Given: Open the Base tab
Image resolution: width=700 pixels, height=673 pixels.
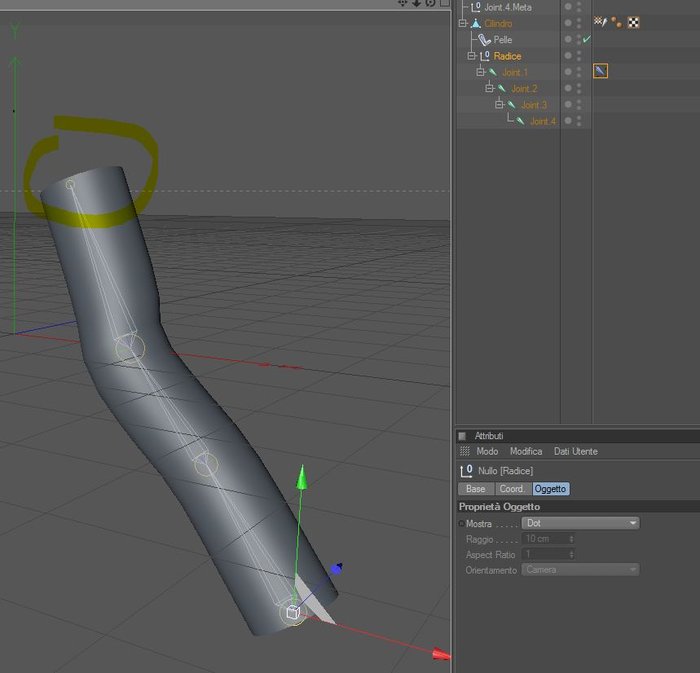Looking at the screenshot, I should tap(476, 489).
